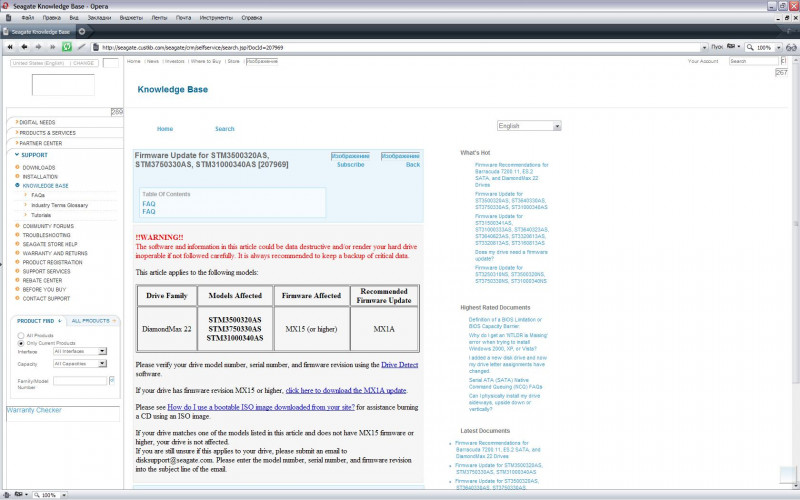The image size is (800, 500).
Task: Click the Fast Forward navigation button
Action: [x=53, y=47]
